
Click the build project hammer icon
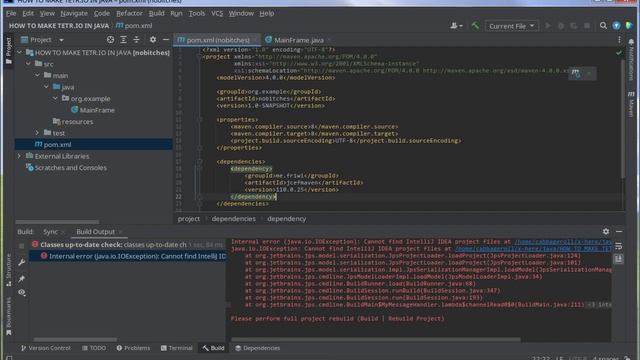[475, 26]
